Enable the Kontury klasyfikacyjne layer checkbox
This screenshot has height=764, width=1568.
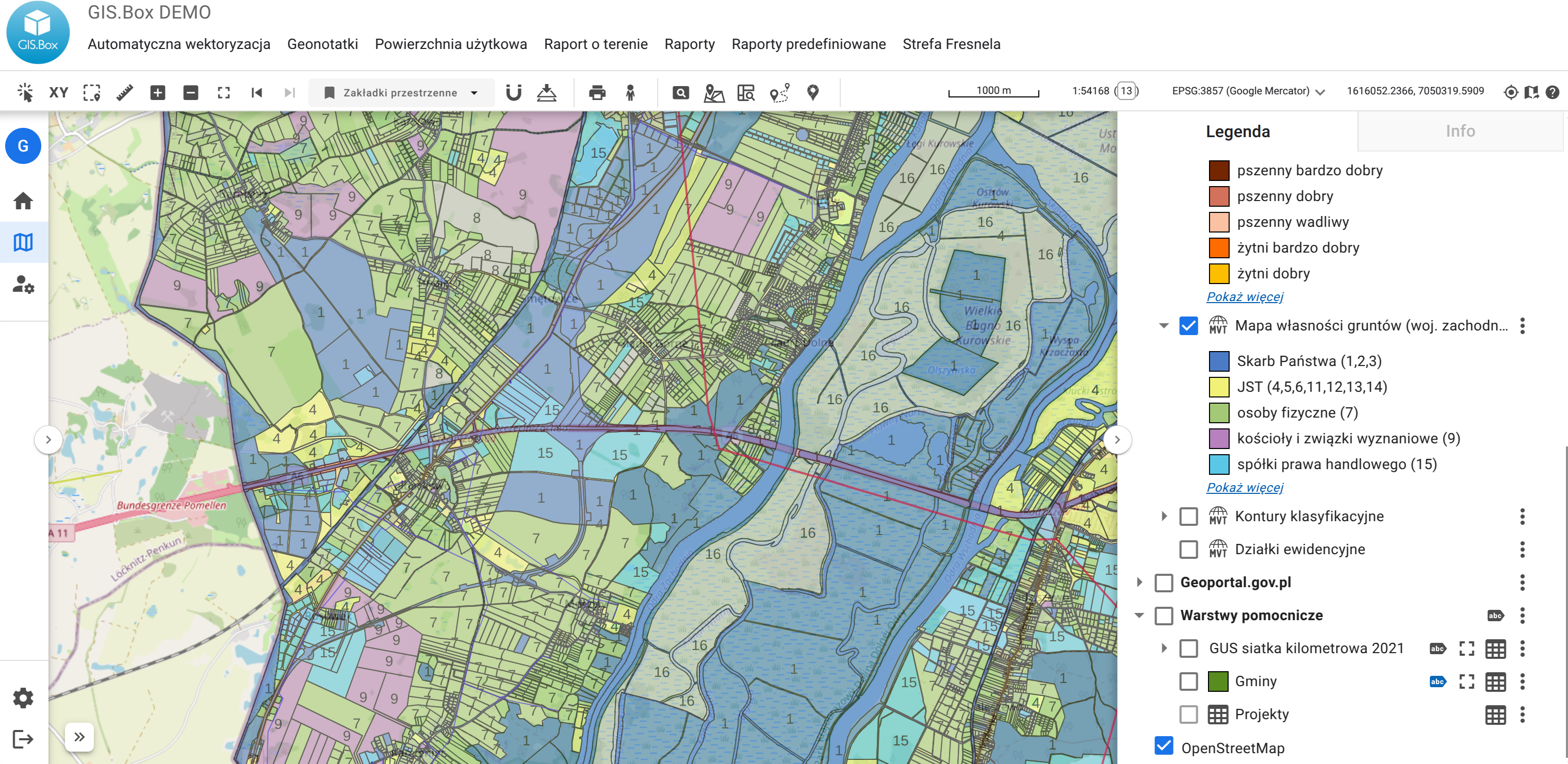pyautogui.click(x=1188, y=517)
